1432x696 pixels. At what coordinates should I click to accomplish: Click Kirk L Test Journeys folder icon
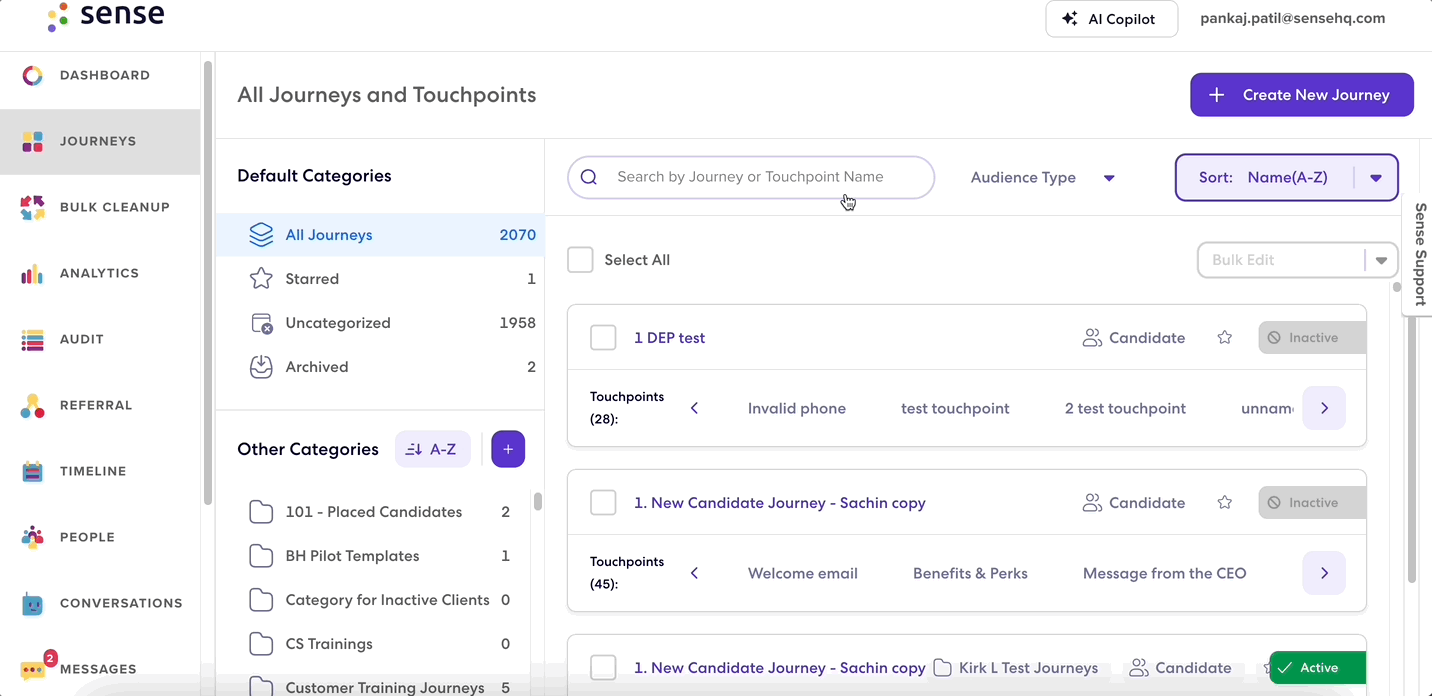click(941, 668)
